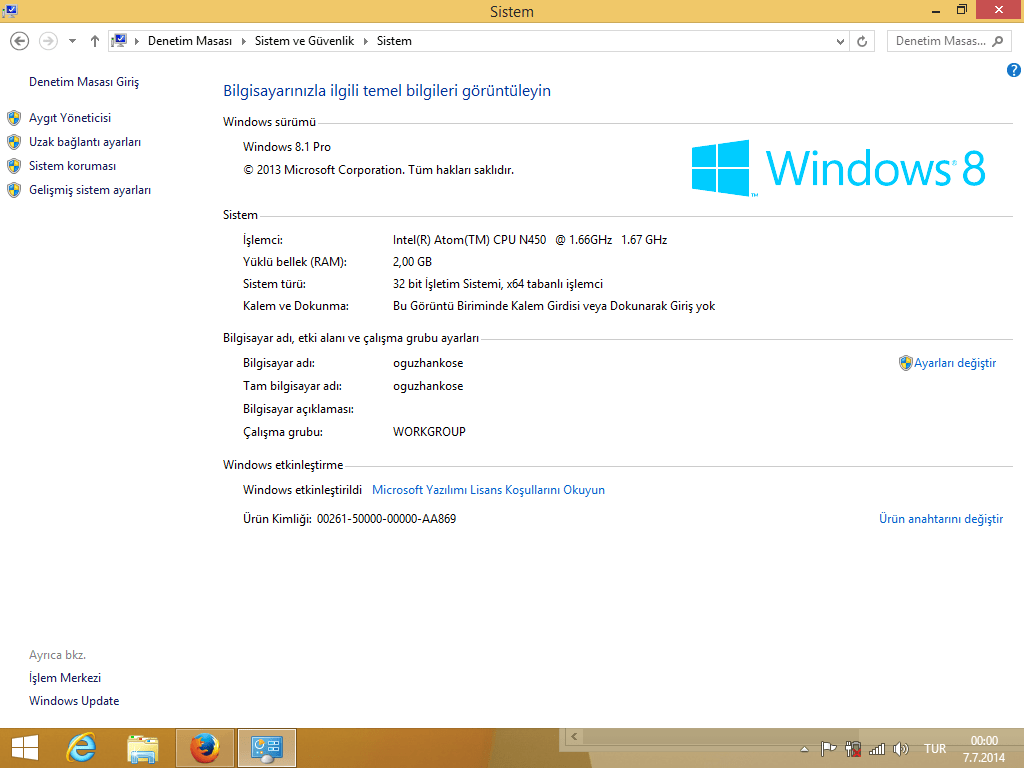
Task: Change TUR input language indicator
Action: (x=935, y=749)
